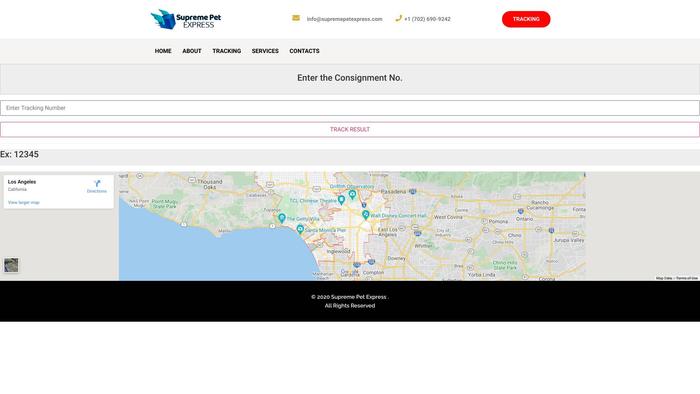The image size is (700, 394).
Task: Open the info@supremepetexpress.com email link
Action: pyautogui.click(x=344, y=19)
